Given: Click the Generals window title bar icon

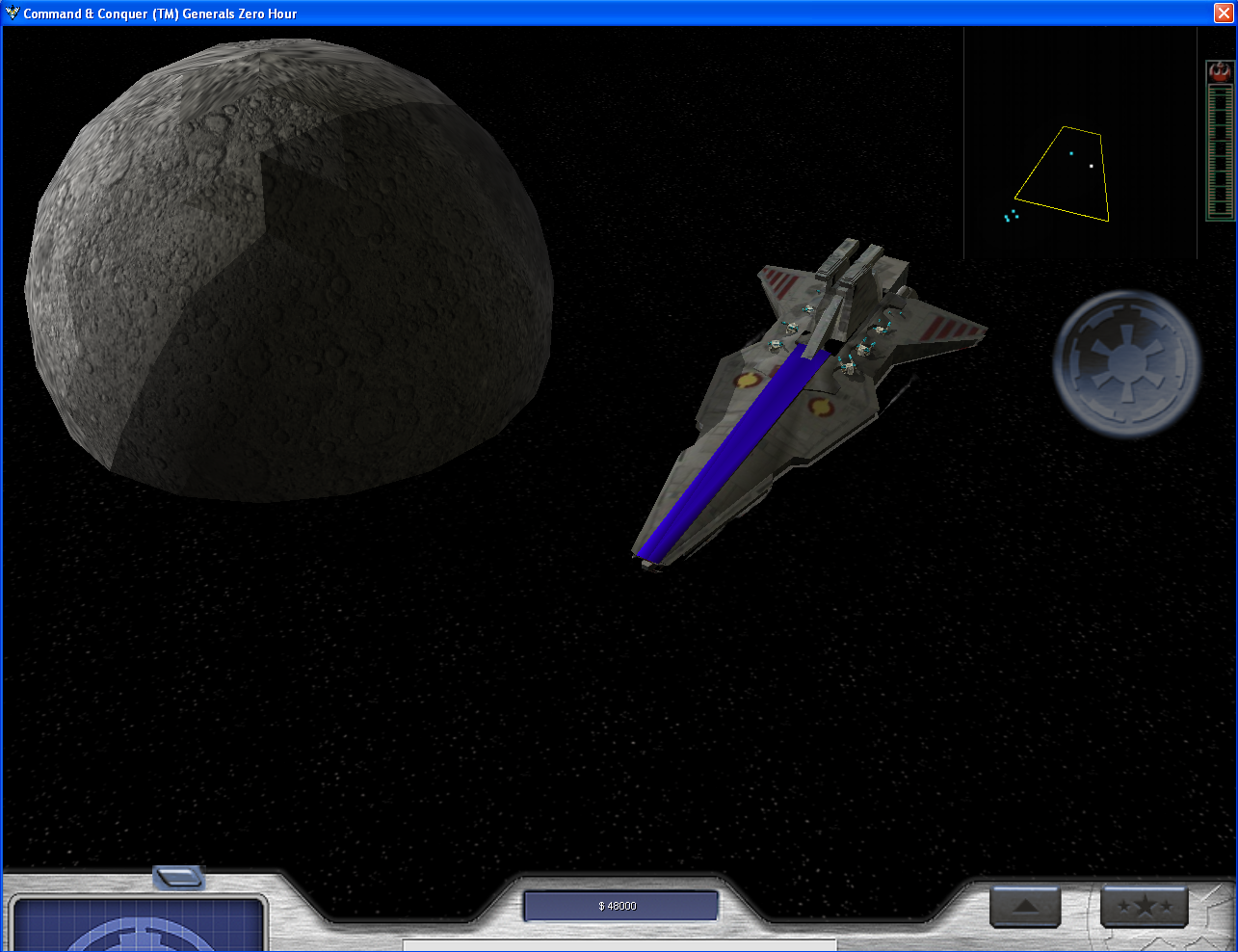Looking at the screenshot, I should point(13,13).
